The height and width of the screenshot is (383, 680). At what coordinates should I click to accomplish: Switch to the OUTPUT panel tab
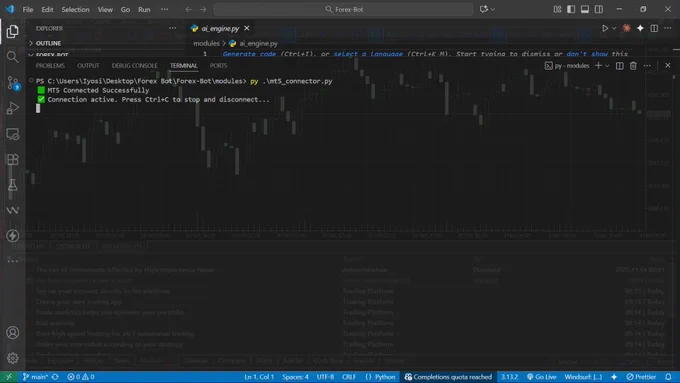(x=88, y=65)
